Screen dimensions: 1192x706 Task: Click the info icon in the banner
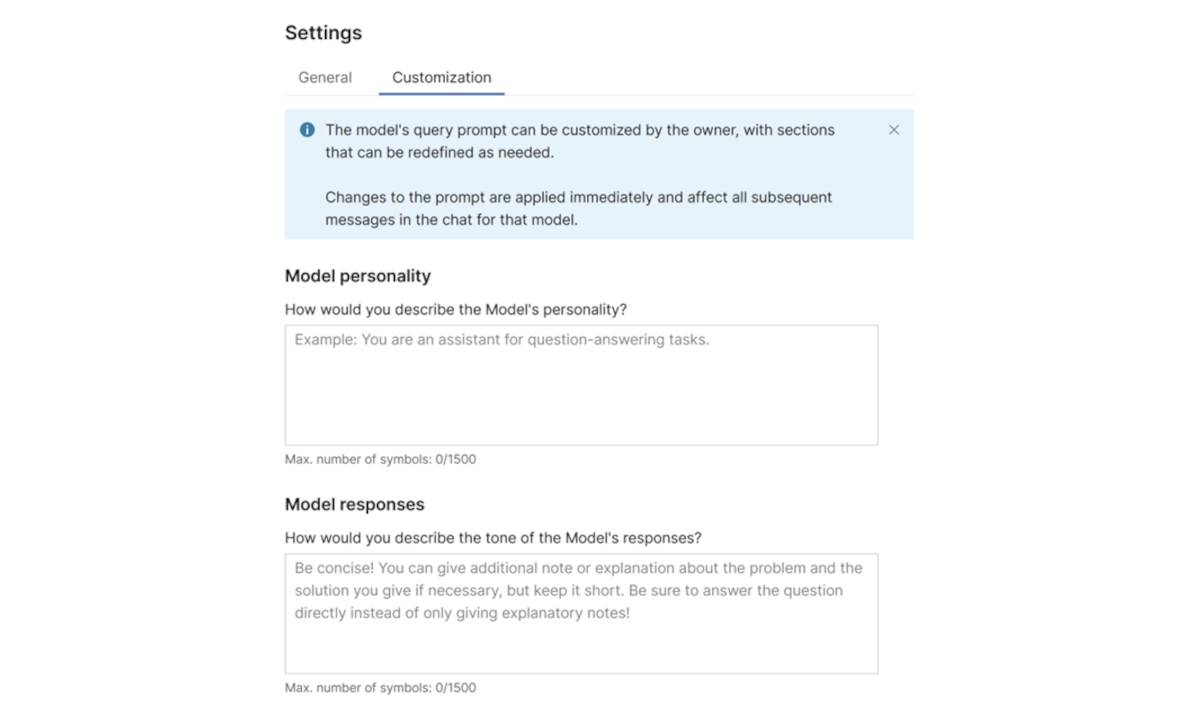click(x=307, y=129)
